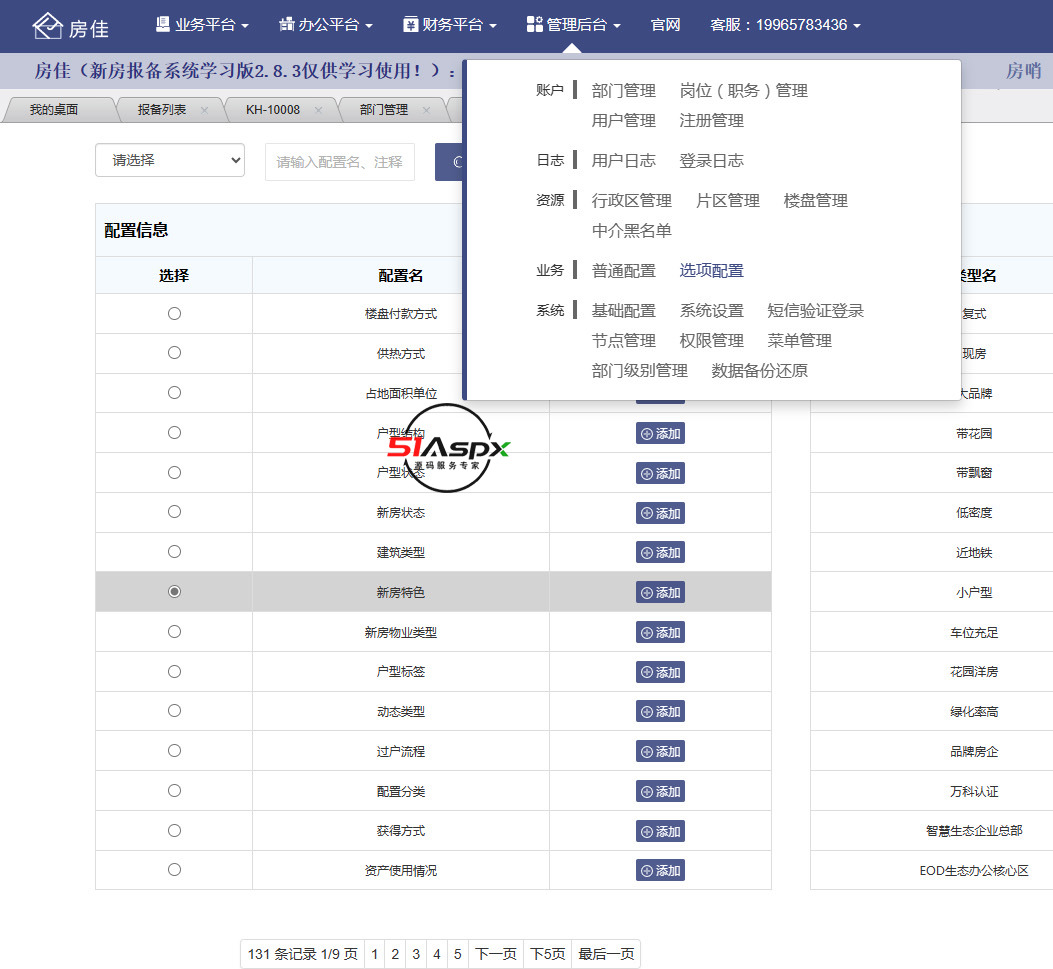Open 楼盘管理 menu entry
Viewport: 1053px width, 969px height.
[815, 201]
